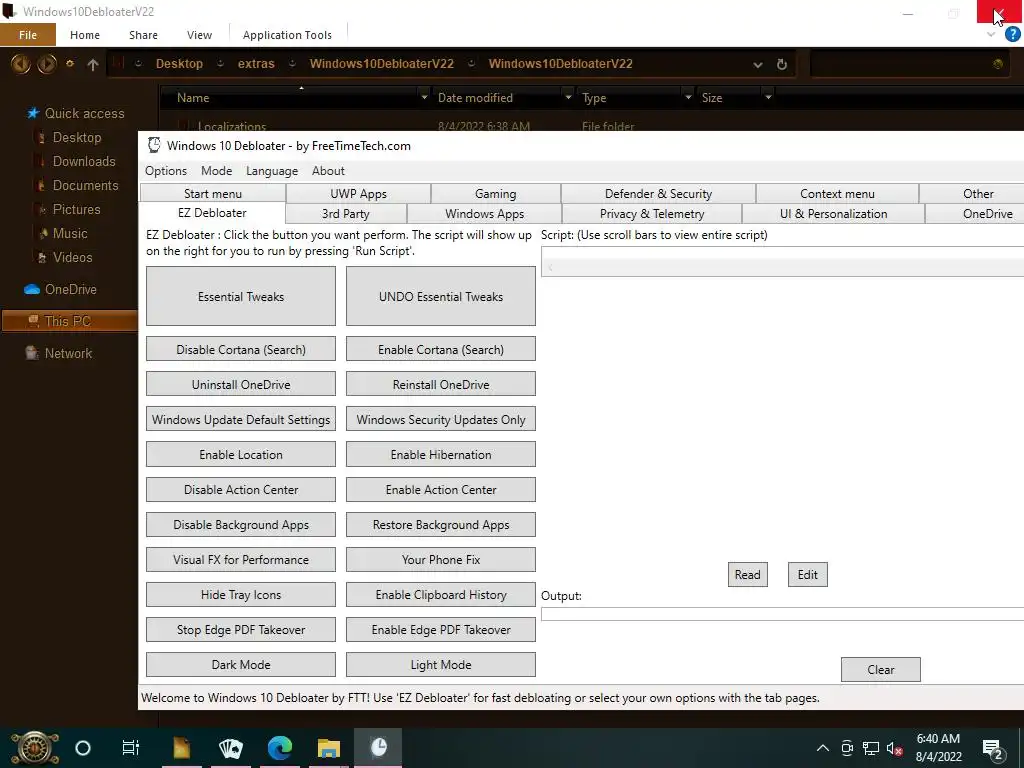The width and height of the screenshot is (1024, 768).
Task: Click Windows Security Updates Only button
Action: coord(441,420)
